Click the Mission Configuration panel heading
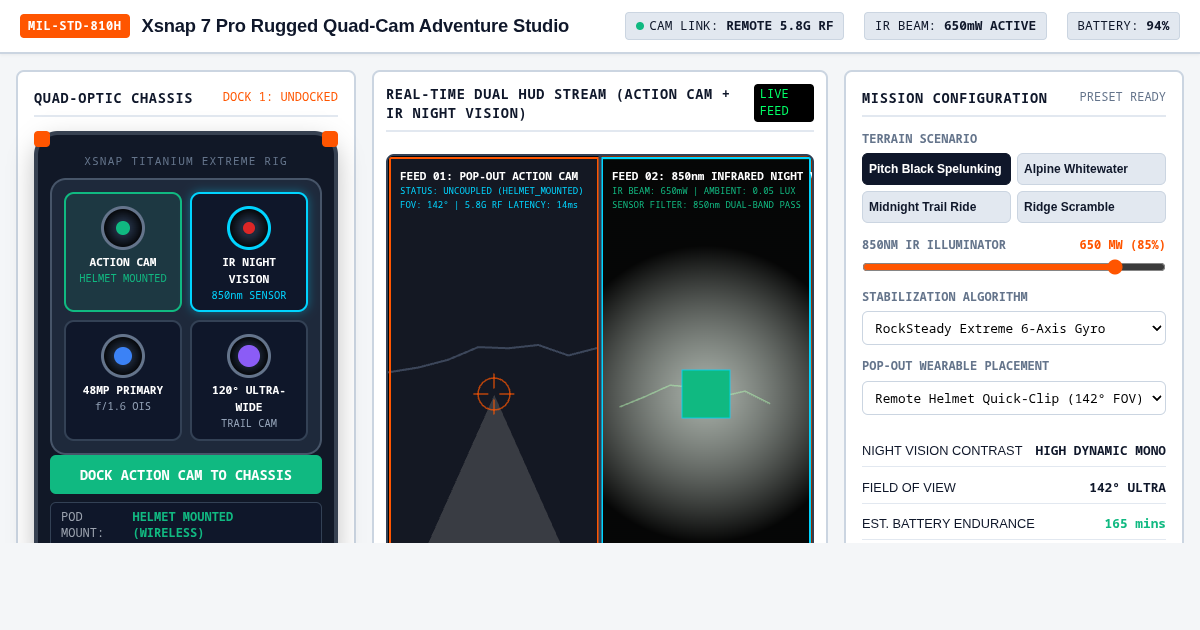This screenshot has width=1200, height=630. point(955,98)
